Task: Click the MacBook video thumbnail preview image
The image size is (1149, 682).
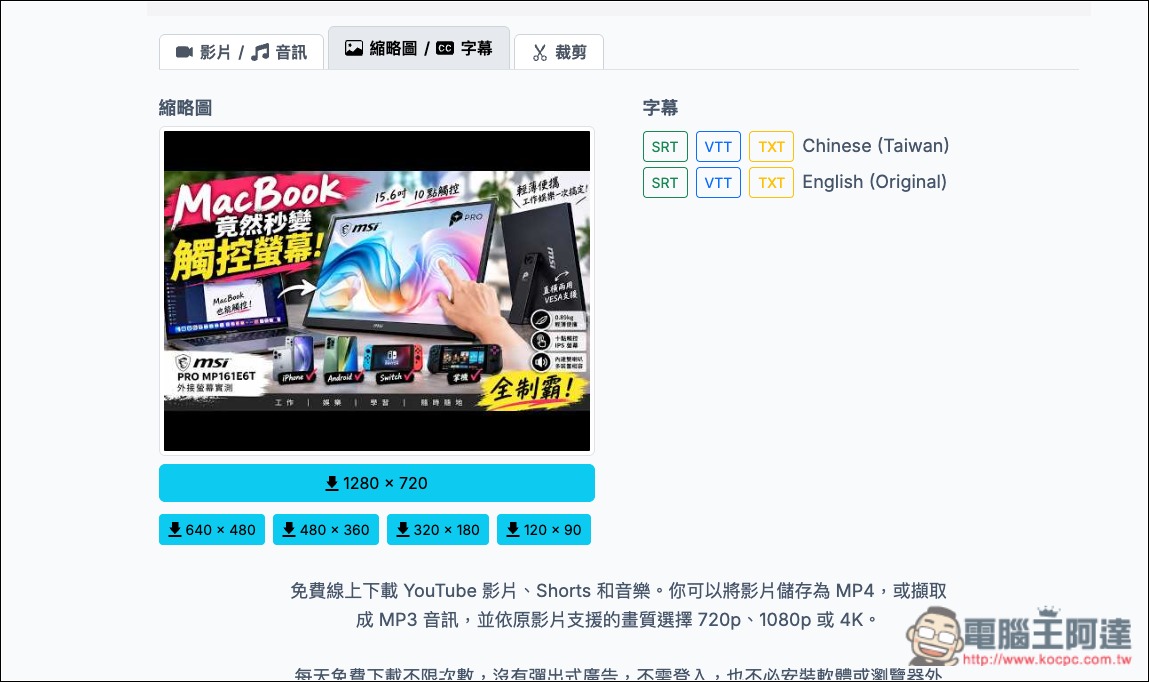Action: 377,291
